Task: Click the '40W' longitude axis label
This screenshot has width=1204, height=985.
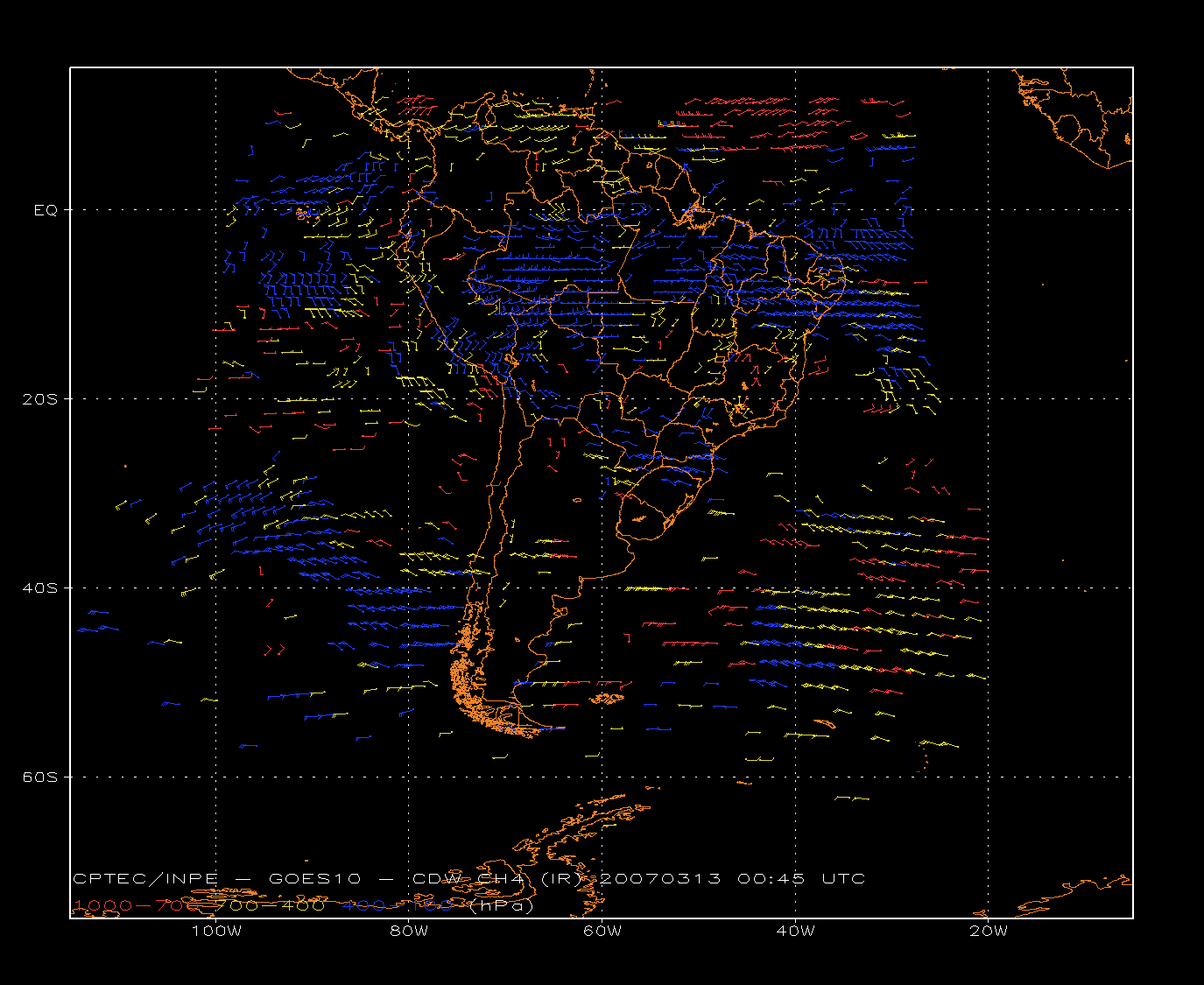Action: [795, 931]
